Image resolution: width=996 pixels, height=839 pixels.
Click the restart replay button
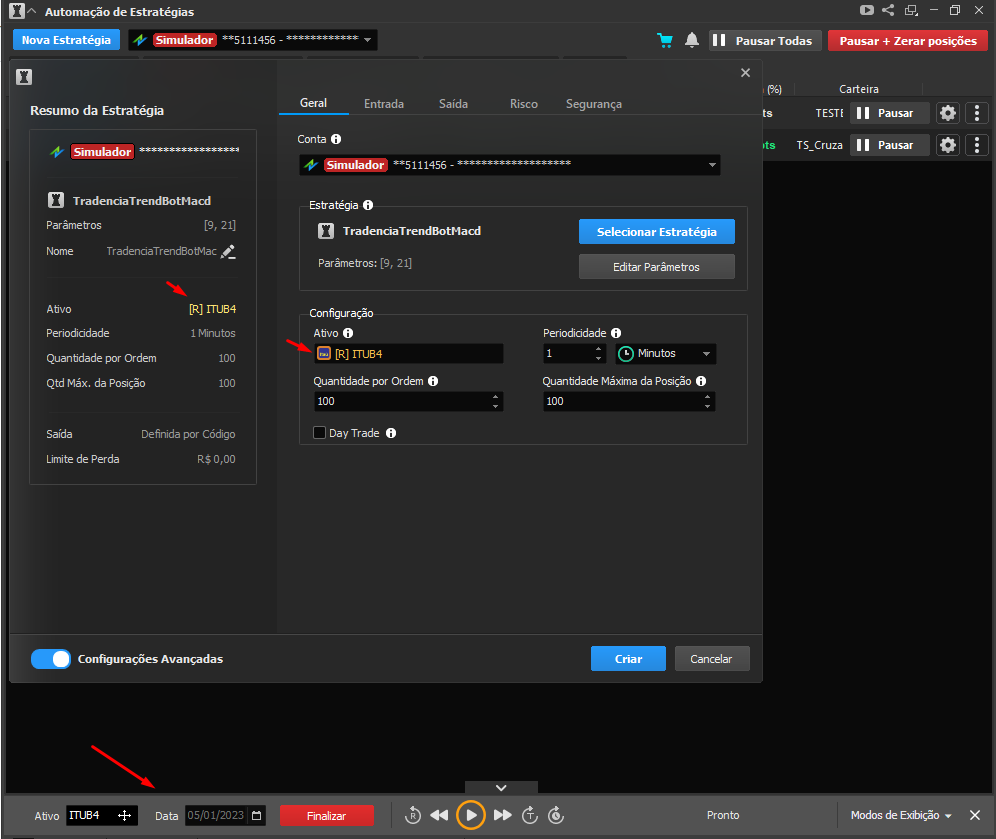tap(413, 815)
